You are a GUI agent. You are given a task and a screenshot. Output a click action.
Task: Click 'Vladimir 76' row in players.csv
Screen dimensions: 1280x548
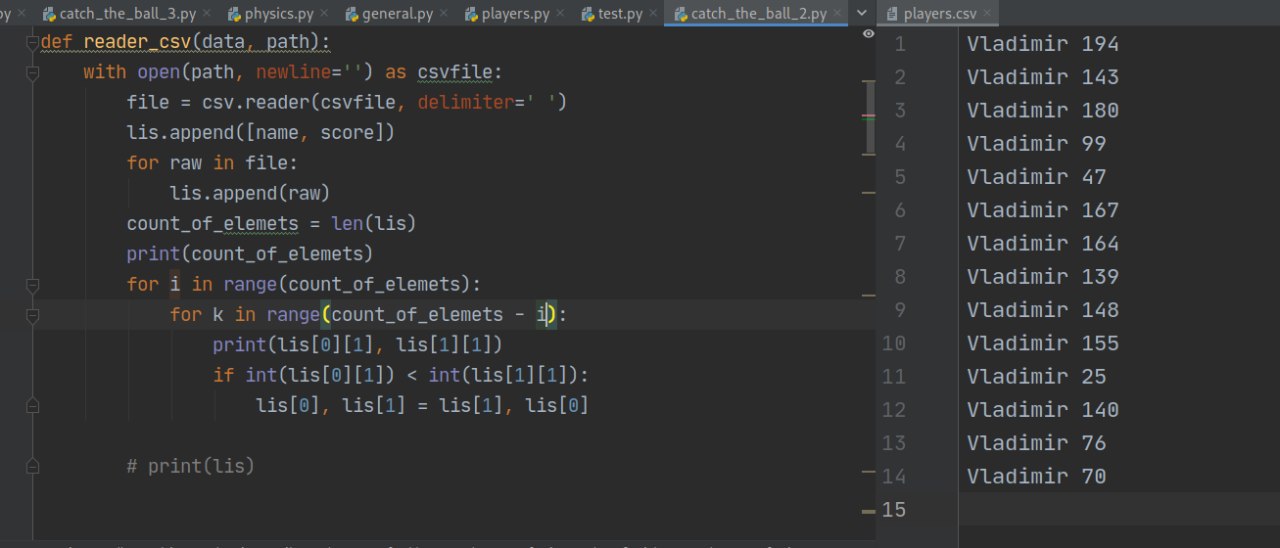tap(1037, 443)
